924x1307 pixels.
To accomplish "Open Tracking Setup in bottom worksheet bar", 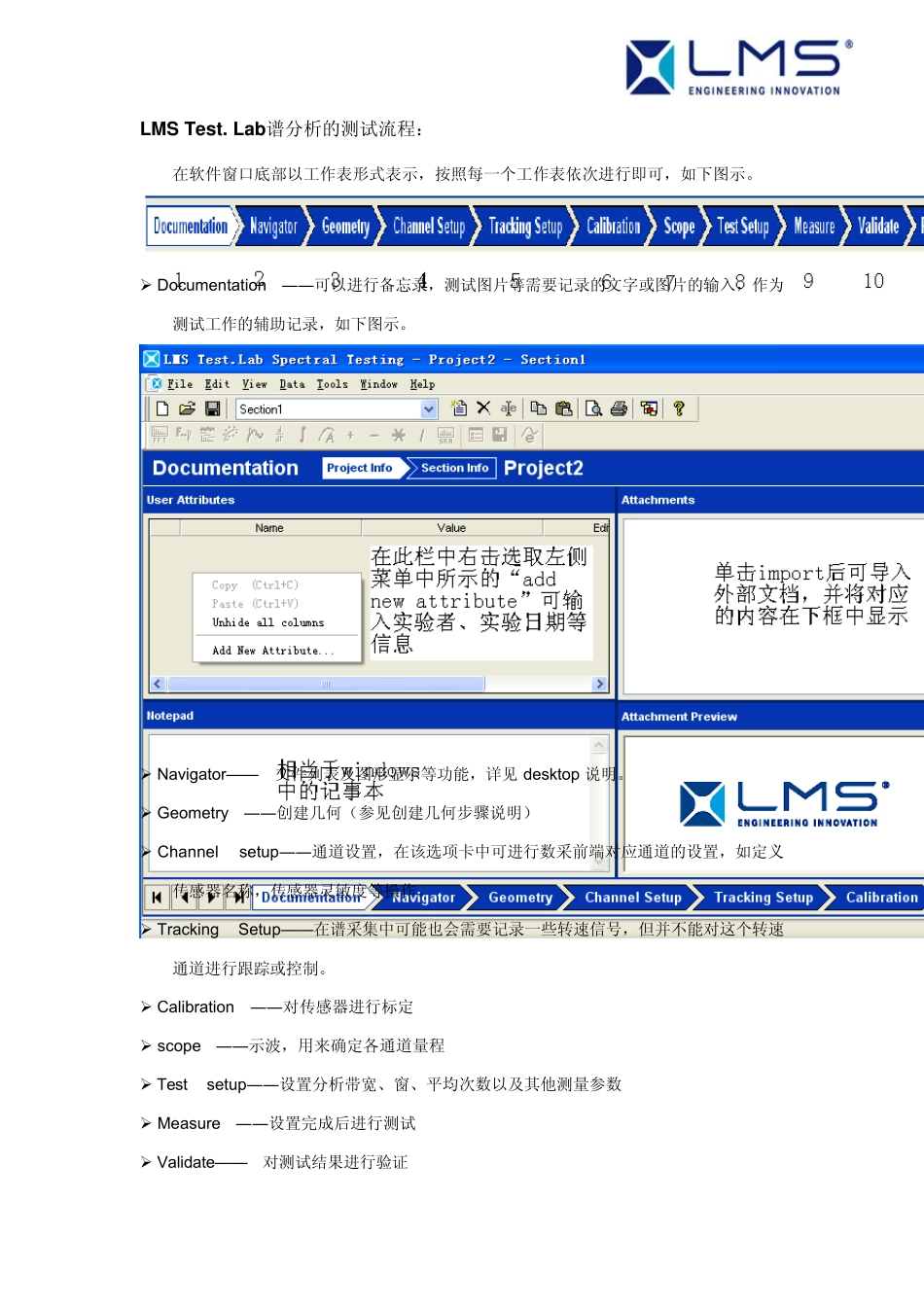I will [x=764, y=898].
